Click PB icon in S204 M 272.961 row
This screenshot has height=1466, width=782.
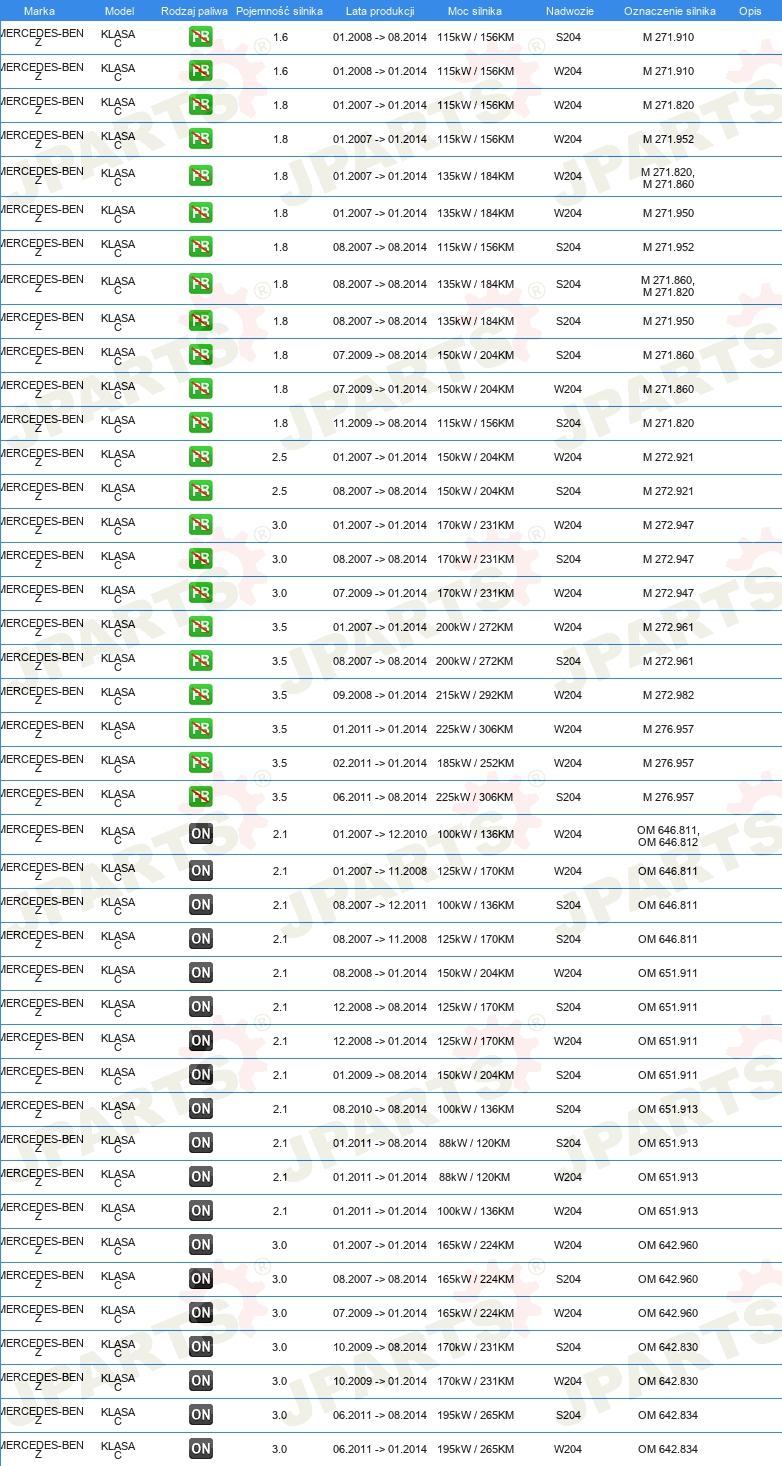pos(201,661)
